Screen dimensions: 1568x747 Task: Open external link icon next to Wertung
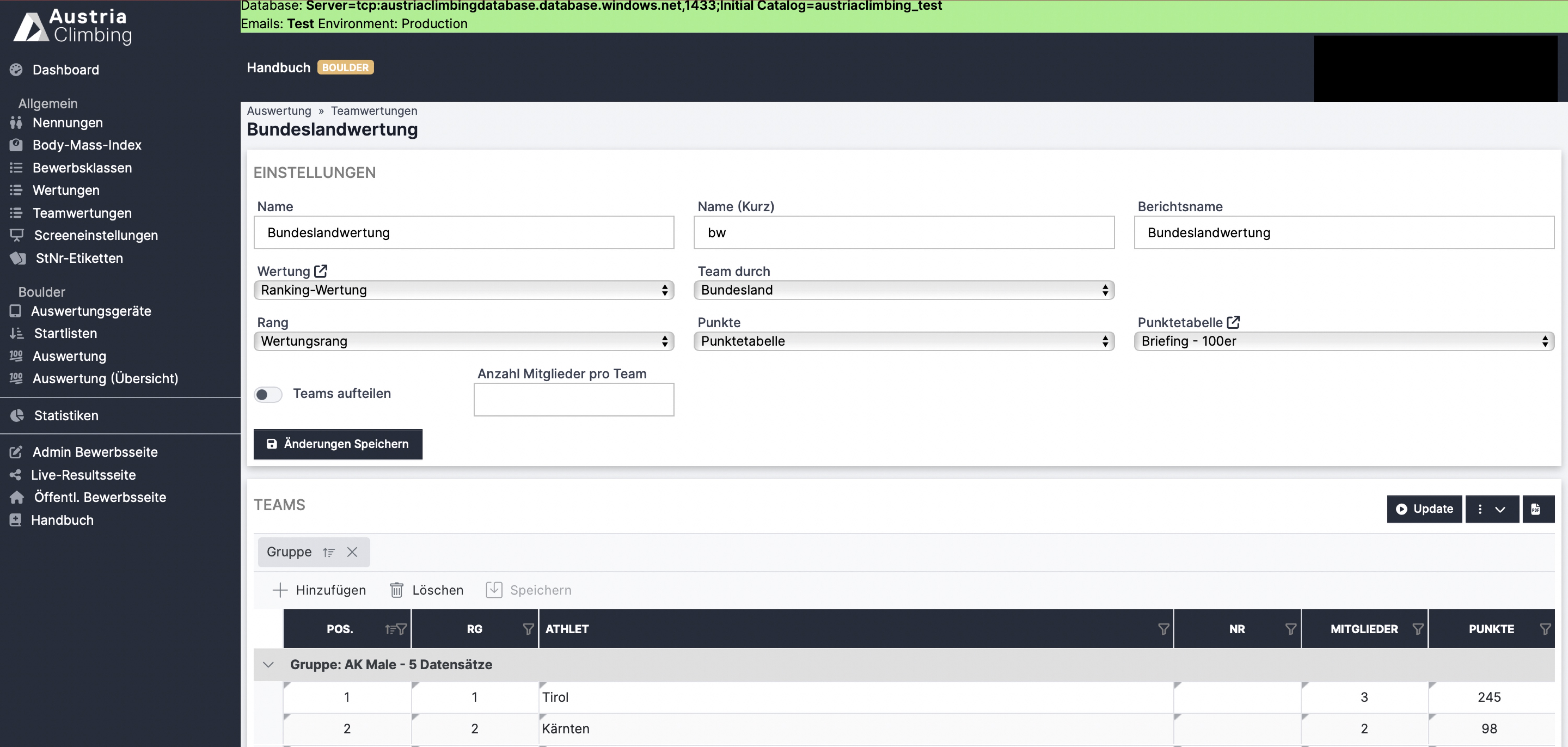pyautogui.click(x=320, y=271)
